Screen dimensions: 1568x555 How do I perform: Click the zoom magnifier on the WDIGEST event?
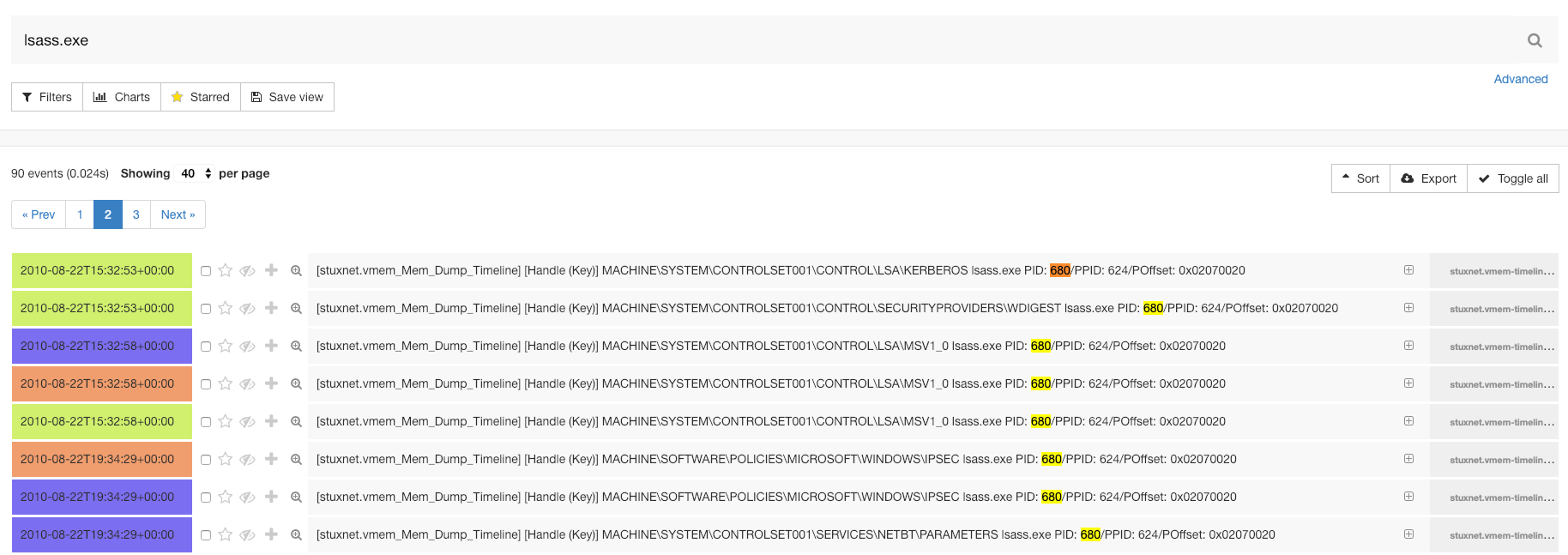click(x=296, y=308)
